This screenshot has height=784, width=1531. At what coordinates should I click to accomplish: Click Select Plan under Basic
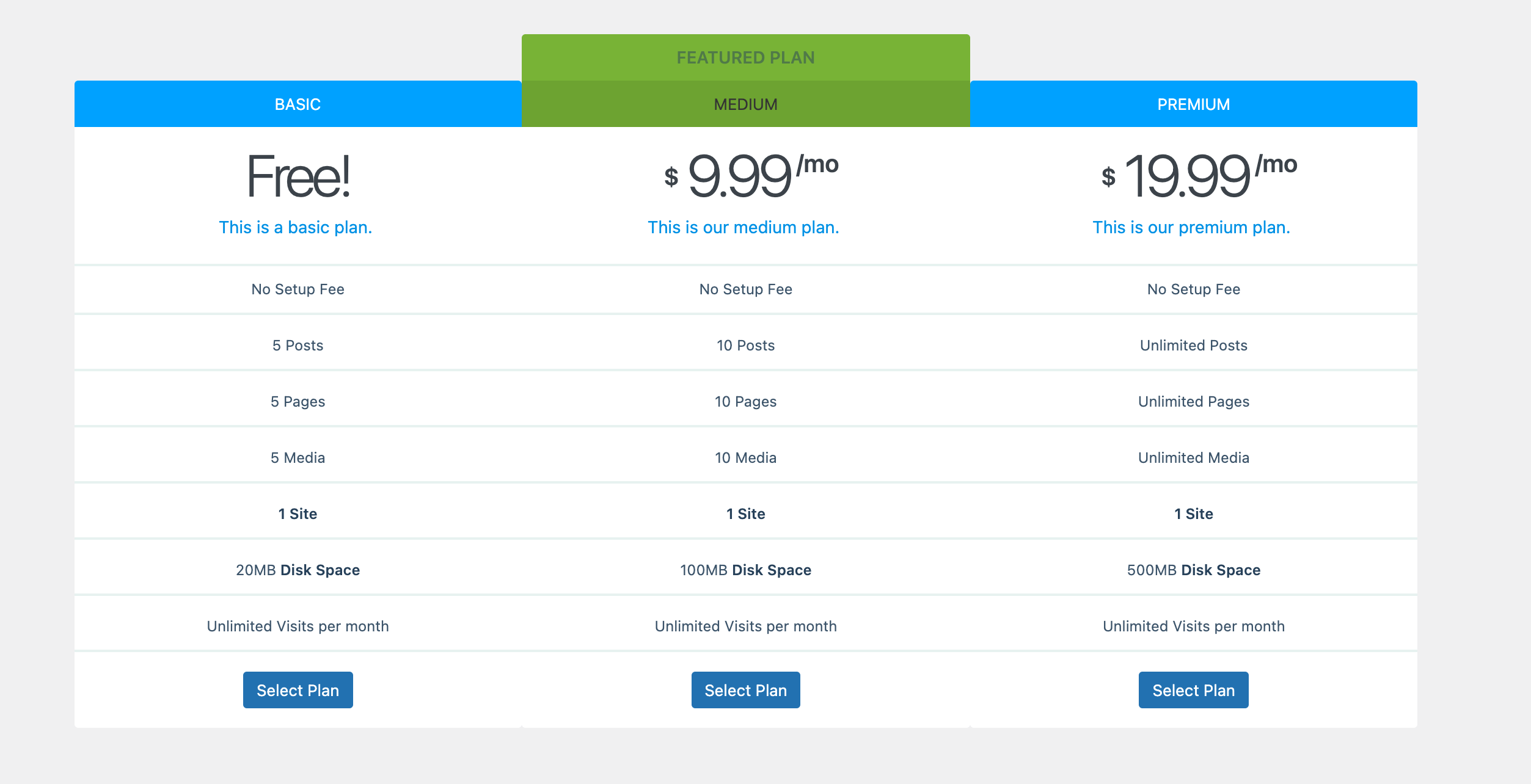pos(298,690)
